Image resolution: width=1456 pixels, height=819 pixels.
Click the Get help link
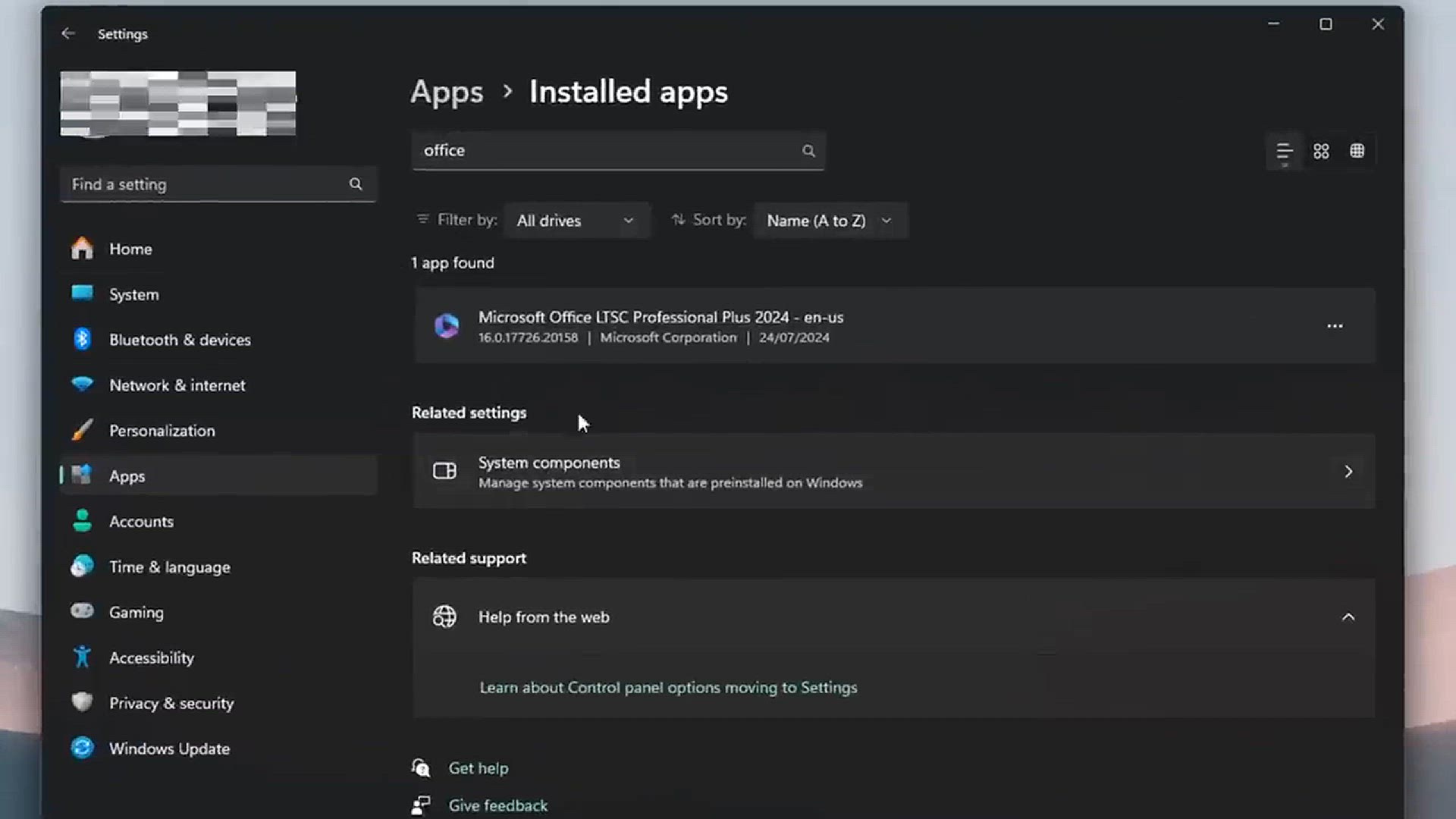point(479,768)
